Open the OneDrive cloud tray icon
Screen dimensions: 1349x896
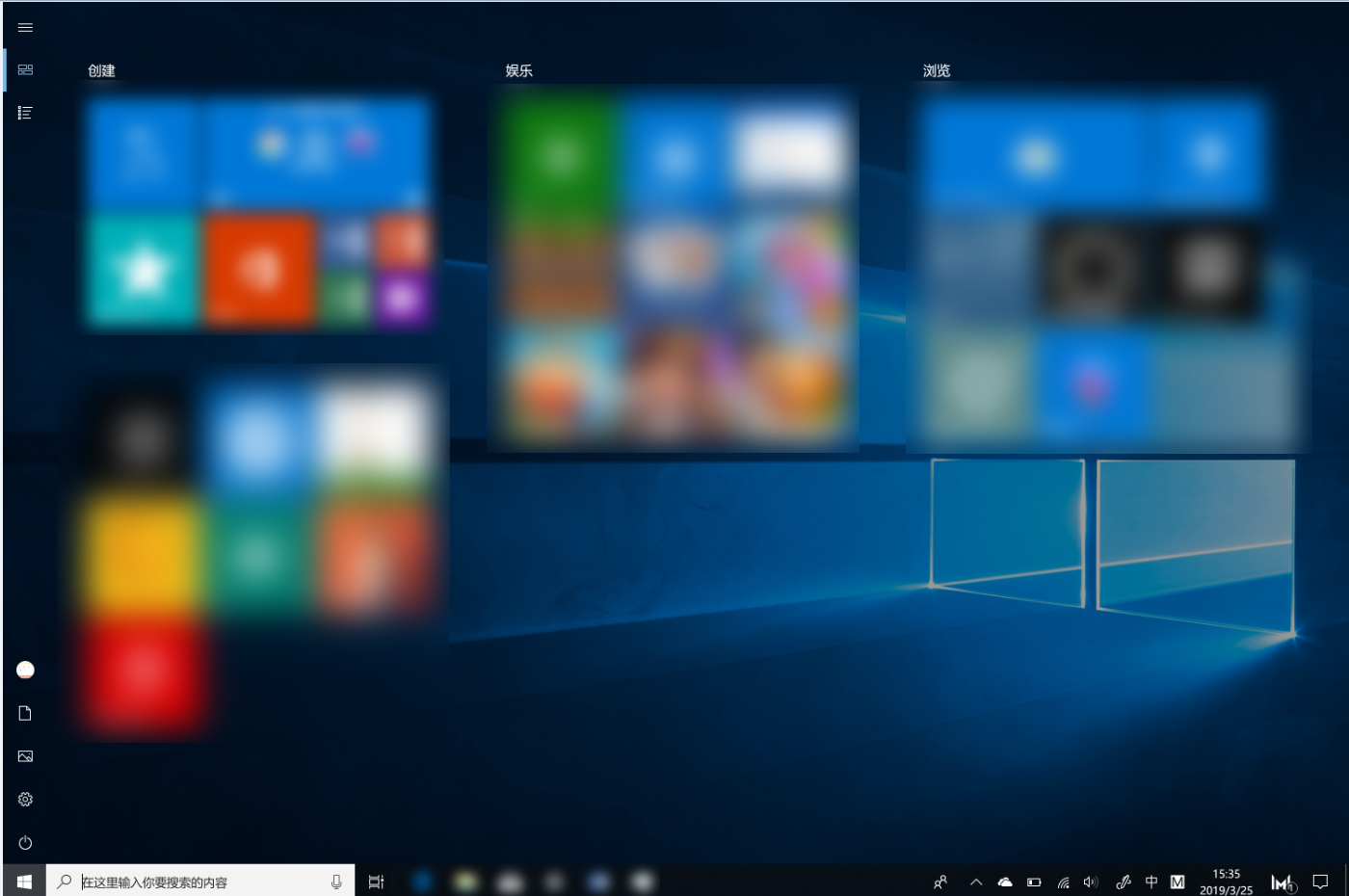pos(1005,882)
